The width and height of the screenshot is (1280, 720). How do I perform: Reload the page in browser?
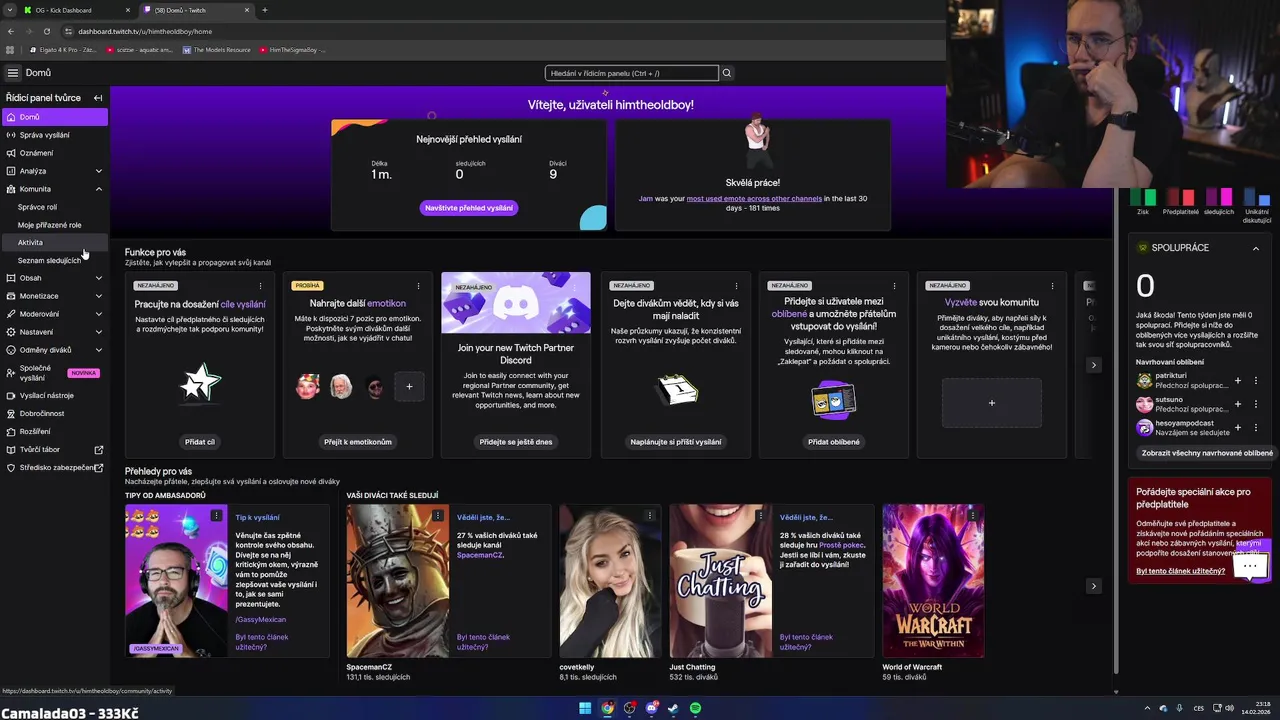click(46, 31)
